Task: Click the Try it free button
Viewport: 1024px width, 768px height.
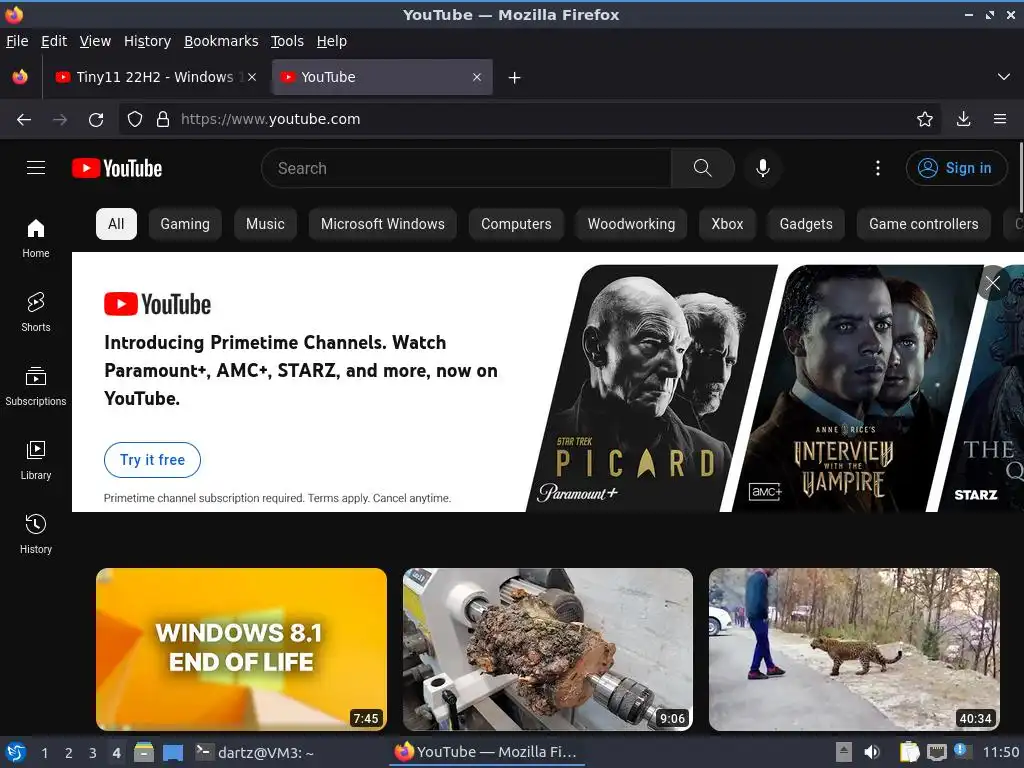Action: [152, 460]
